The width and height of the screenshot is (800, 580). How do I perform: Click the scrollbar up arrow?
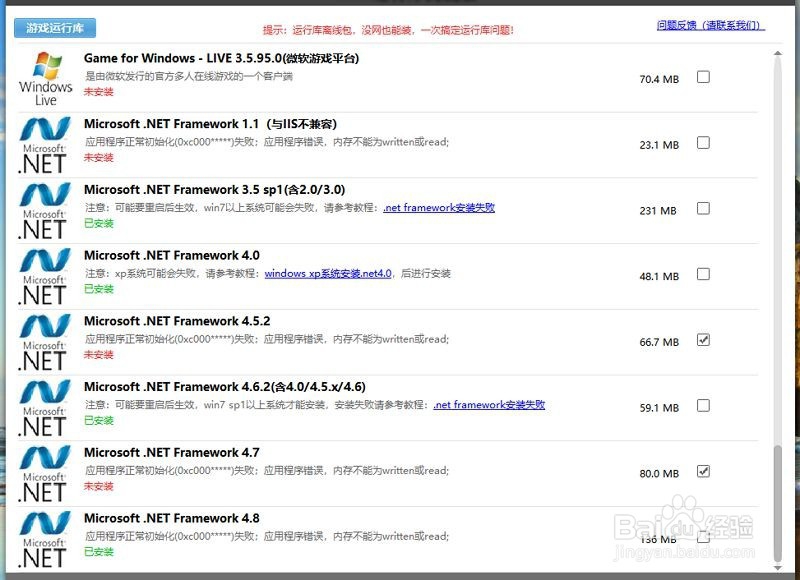coord(778,53)
